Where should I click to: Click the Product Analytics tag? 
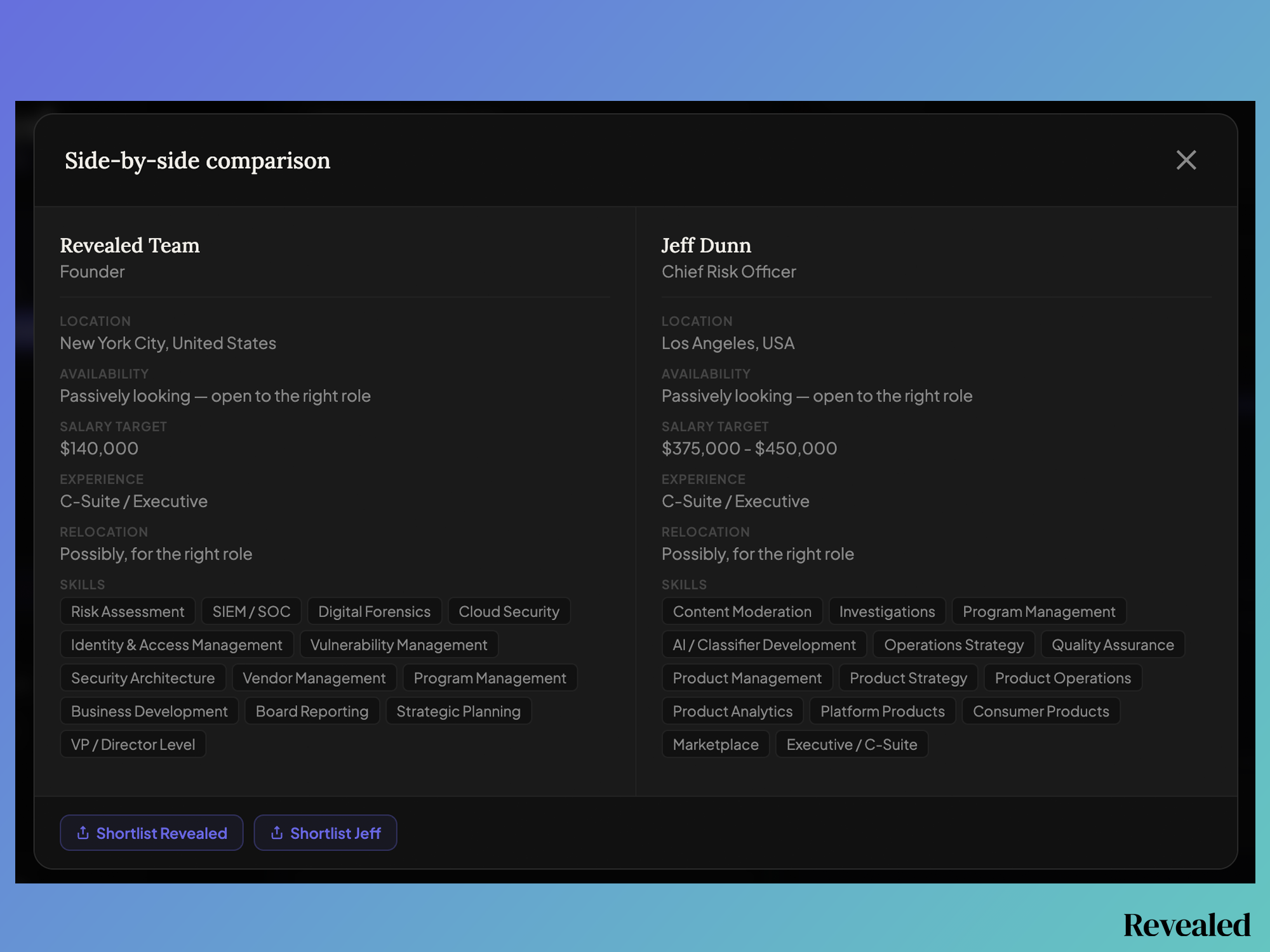pyautogui.click(x=733, y=711)
